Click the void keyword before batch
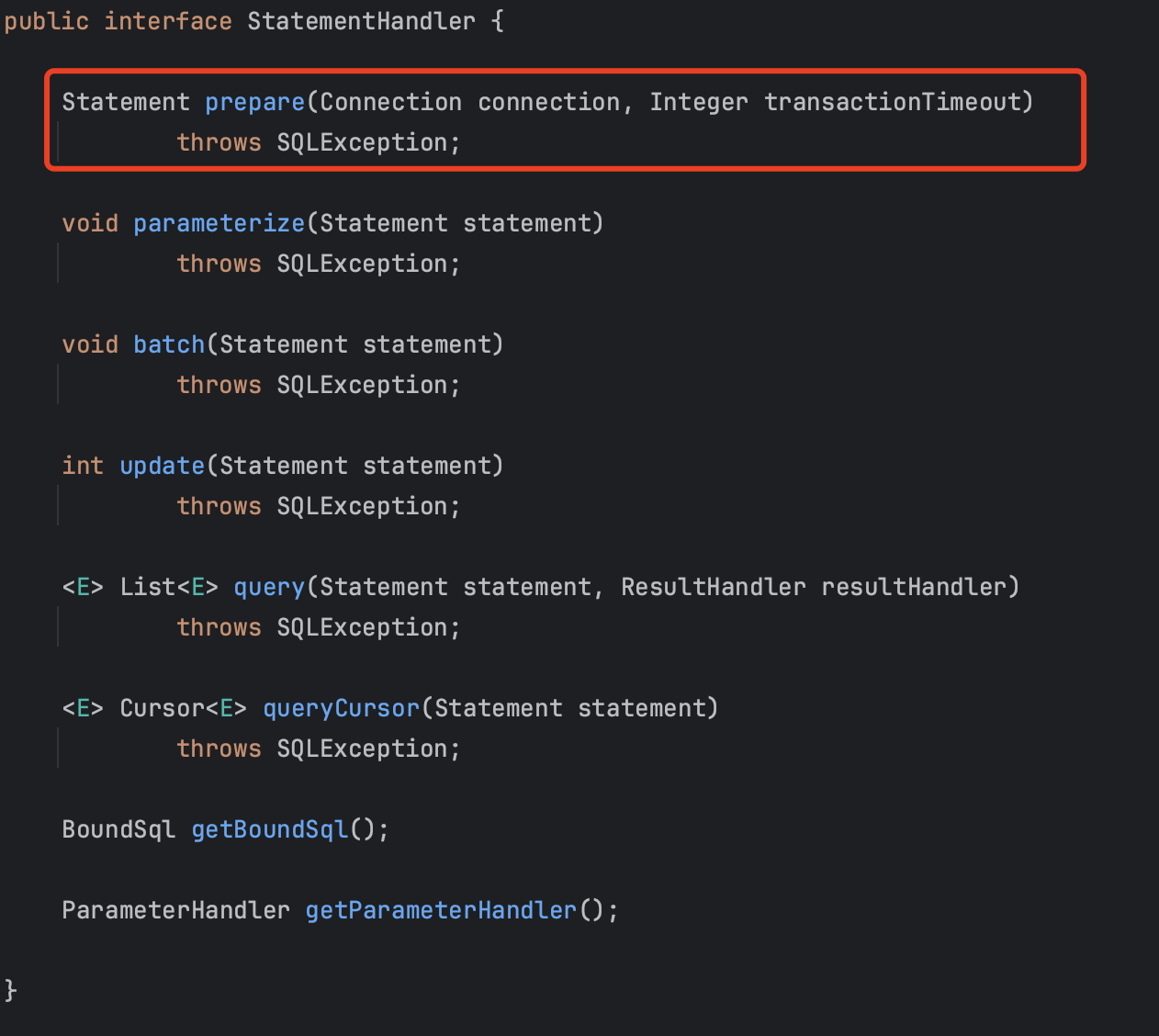The image size is (1159, 1036). 90,344
